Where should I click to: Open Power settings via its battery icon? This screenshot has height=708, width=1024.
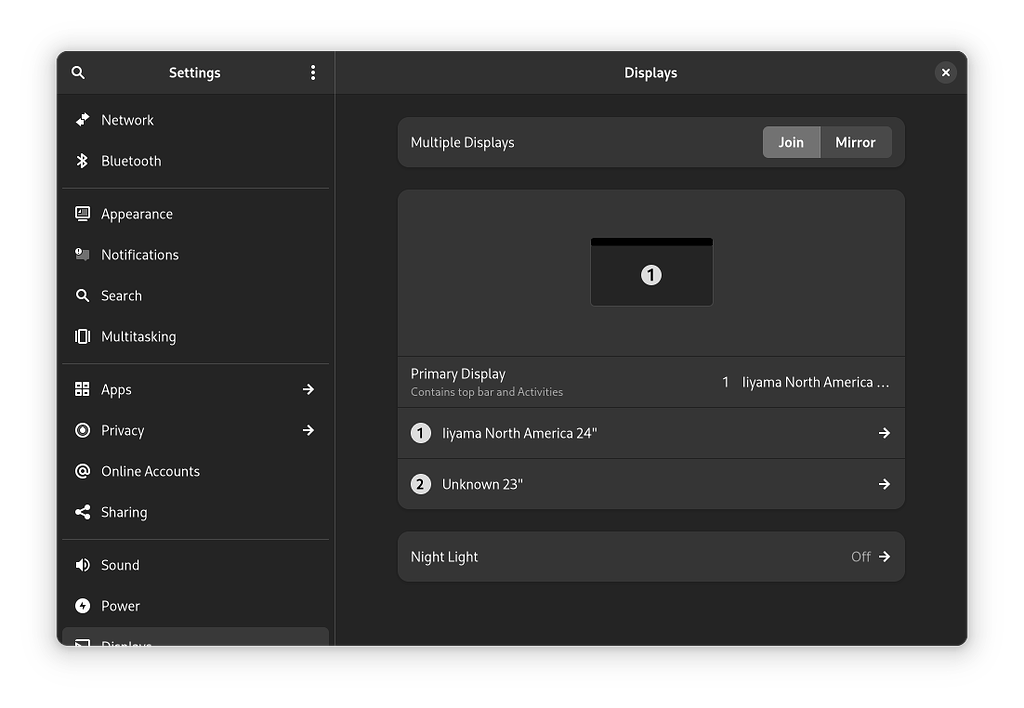click(83, 606)
